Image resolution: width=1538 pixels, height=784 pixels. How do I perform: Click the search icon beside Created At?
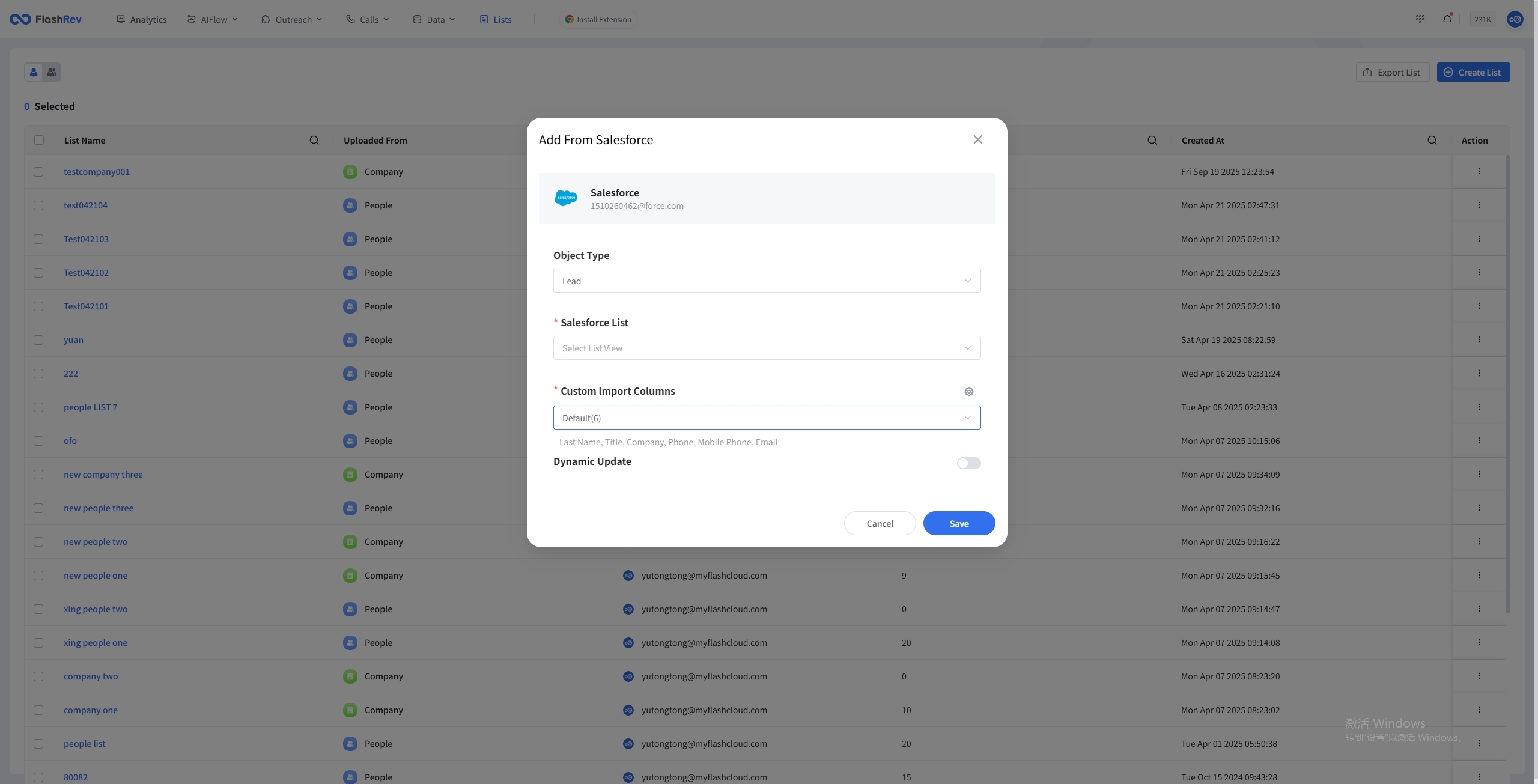(1432, 140)
